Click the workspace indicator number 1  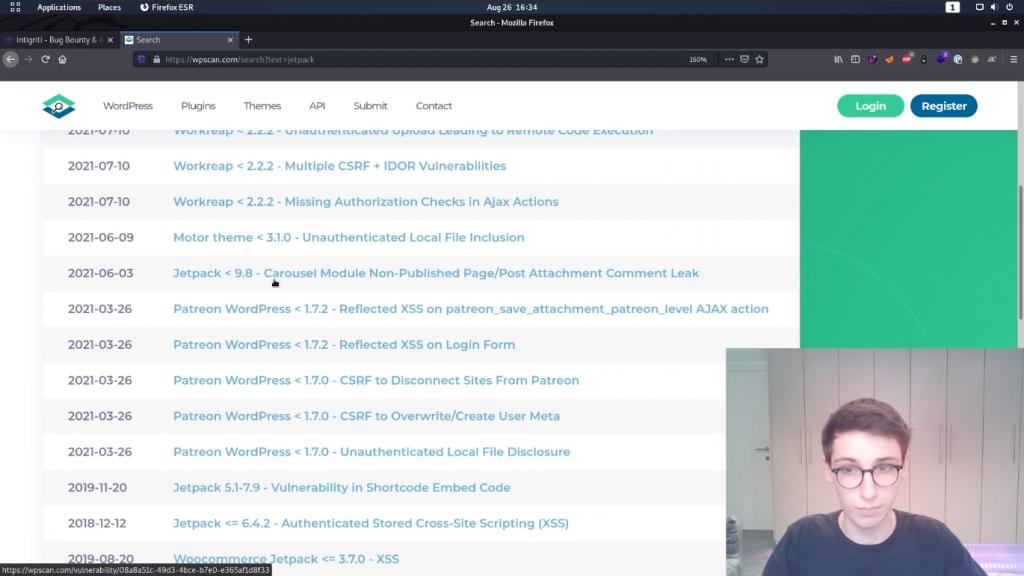coord(952,7)
